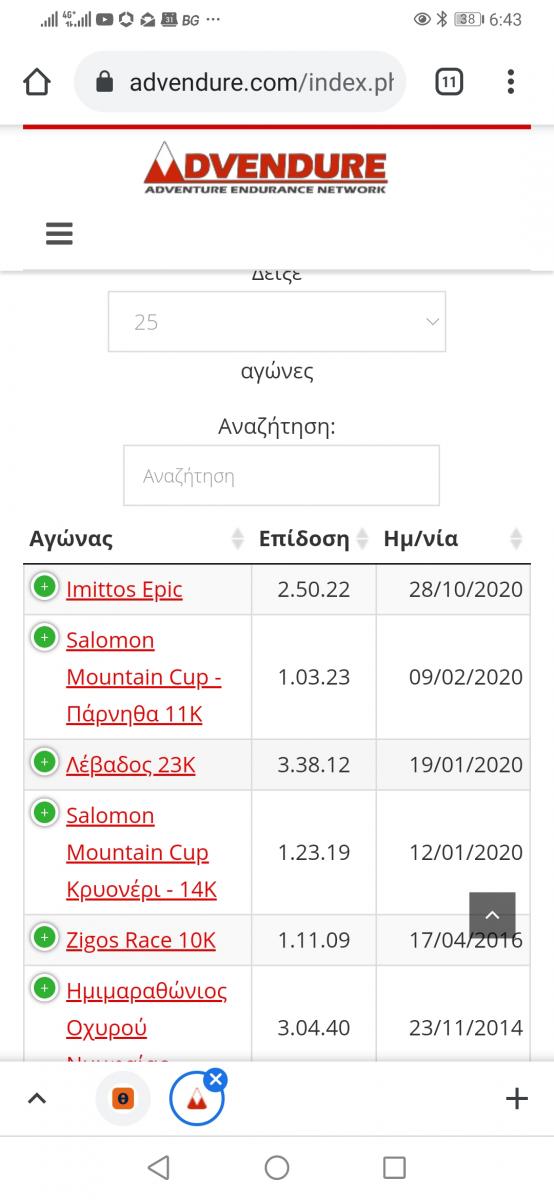The width and height of the screenshot is (554, 1200).
Task: Open the browser tab switcher showing 11
Action: (x=449, y=82)
